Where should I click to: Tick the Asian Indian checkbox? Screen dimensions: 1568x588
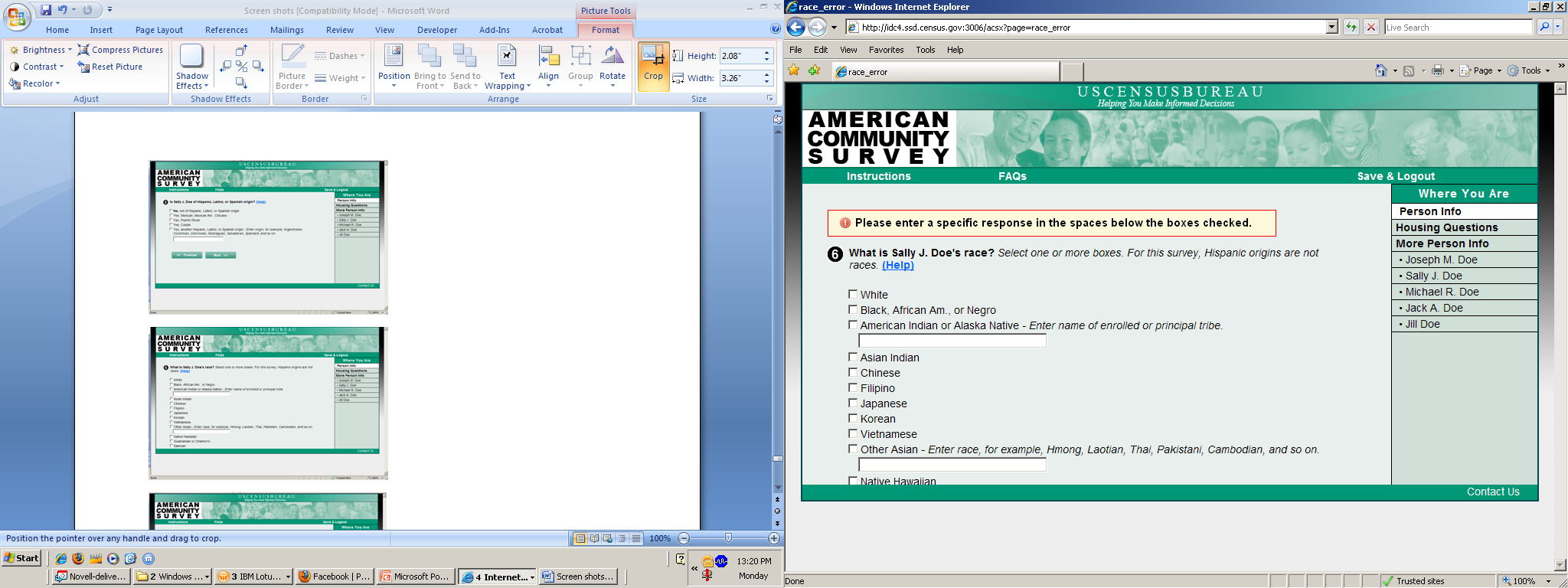[x=853, y=357]
